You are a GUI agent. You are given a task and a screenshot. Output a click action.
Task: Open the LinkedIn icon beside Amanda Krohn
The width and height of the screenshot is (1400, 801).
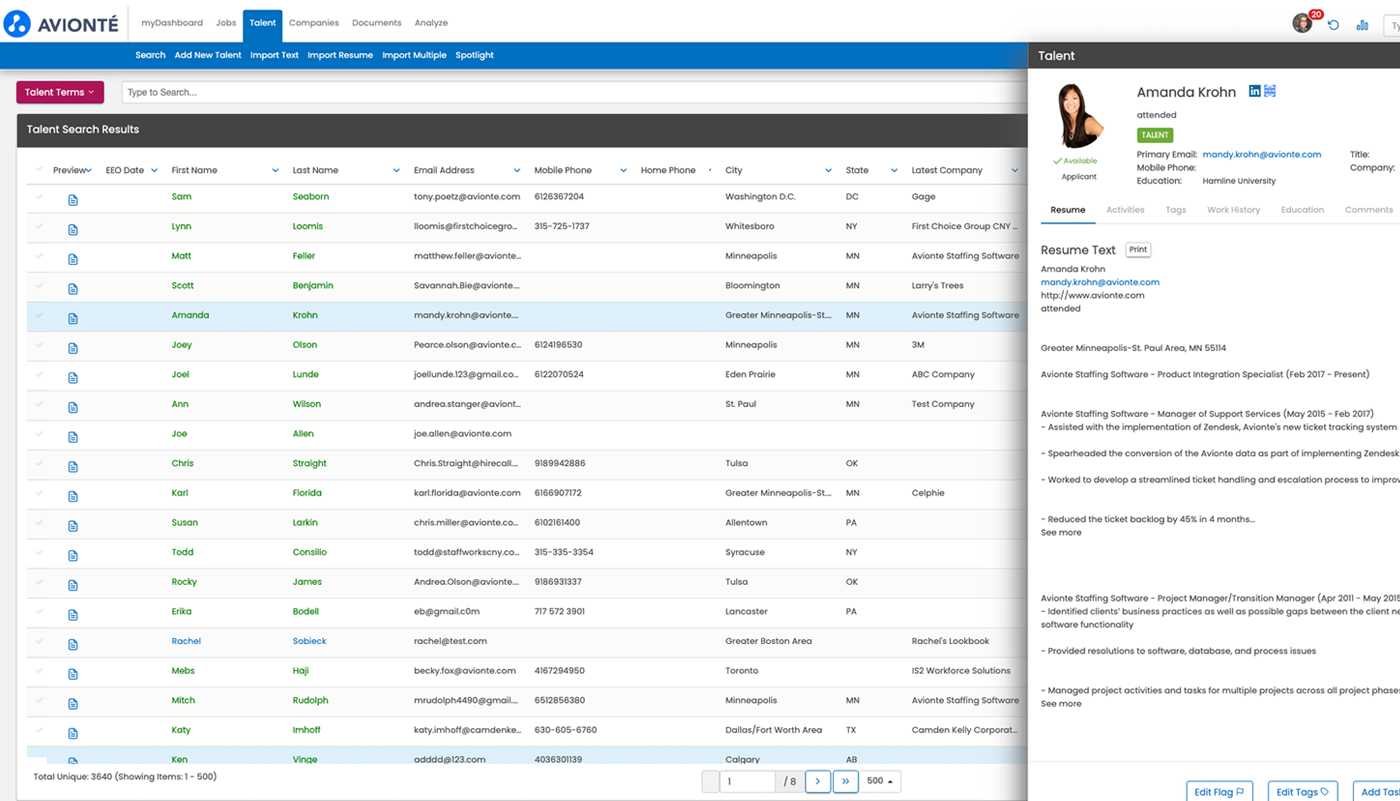pos(1254,91)
